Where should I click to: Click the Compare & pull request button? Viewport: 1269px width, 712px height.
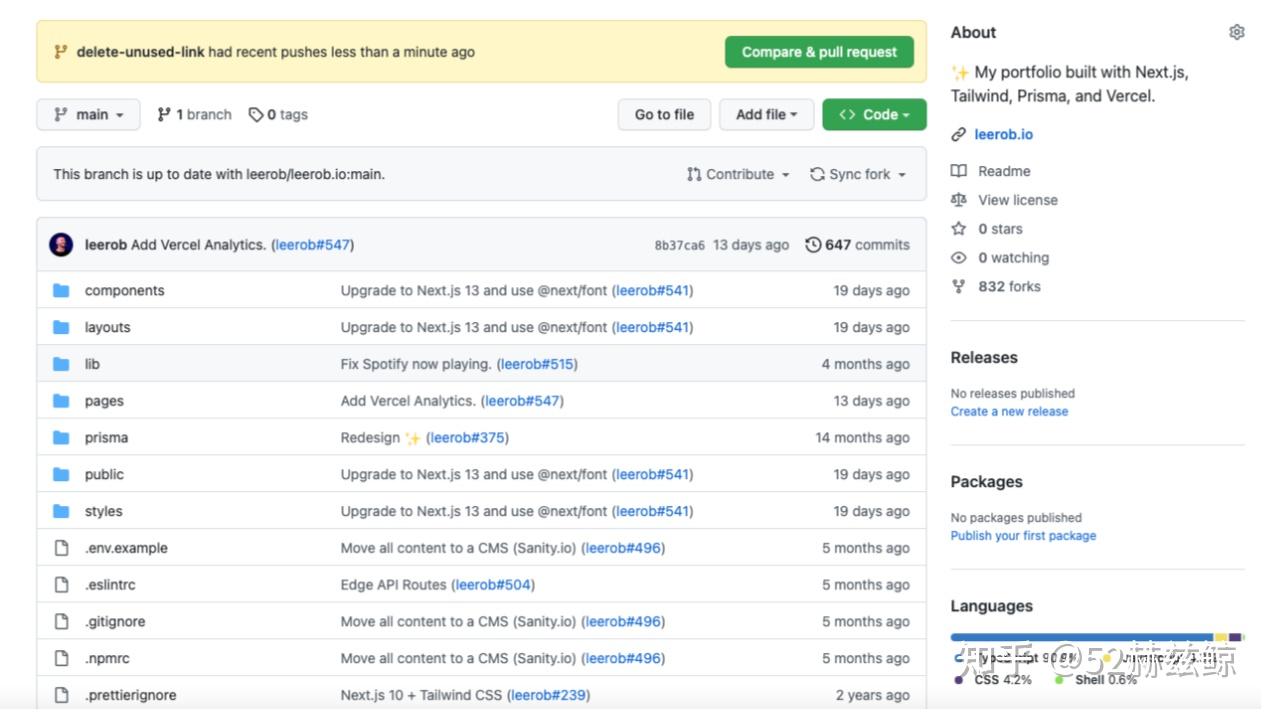pos(819,51)
